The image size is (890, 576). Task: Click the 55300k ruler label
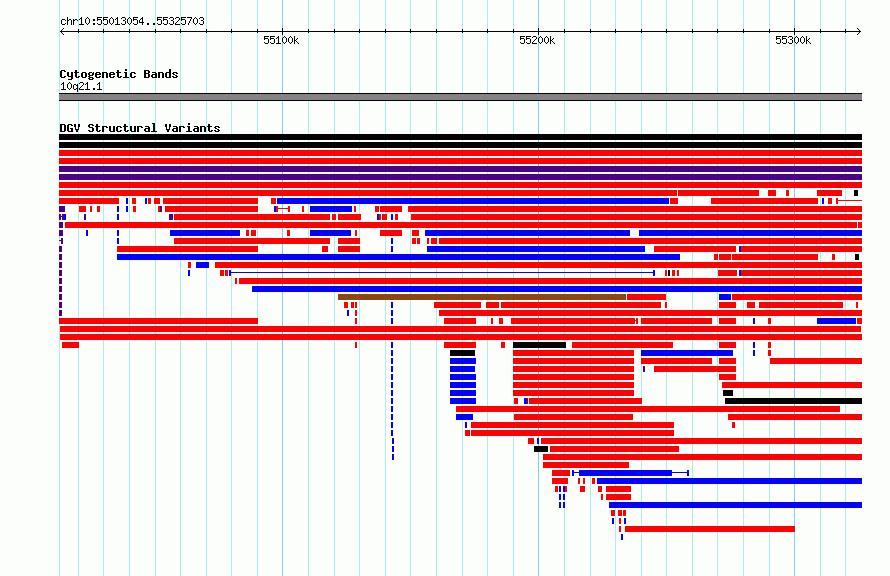793,40
